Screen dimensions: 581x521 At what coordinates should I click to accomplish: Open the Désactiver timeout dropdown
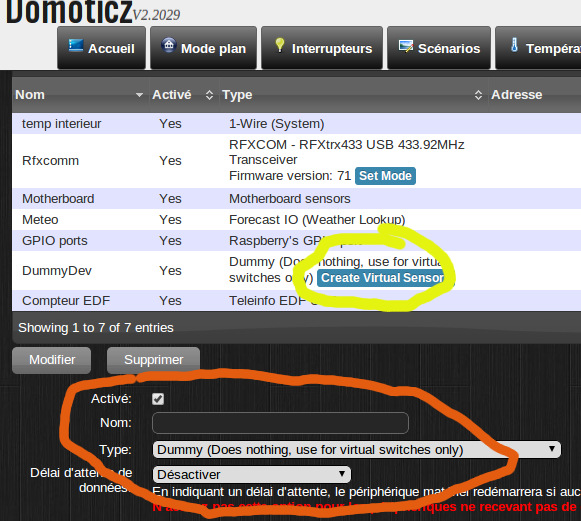252,474
